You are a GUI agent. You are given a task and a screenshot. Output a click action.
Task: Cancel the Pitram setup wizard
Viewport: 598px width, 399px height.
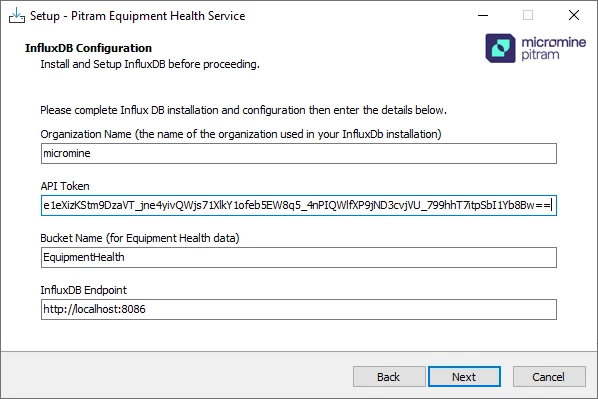coord(549,377)
